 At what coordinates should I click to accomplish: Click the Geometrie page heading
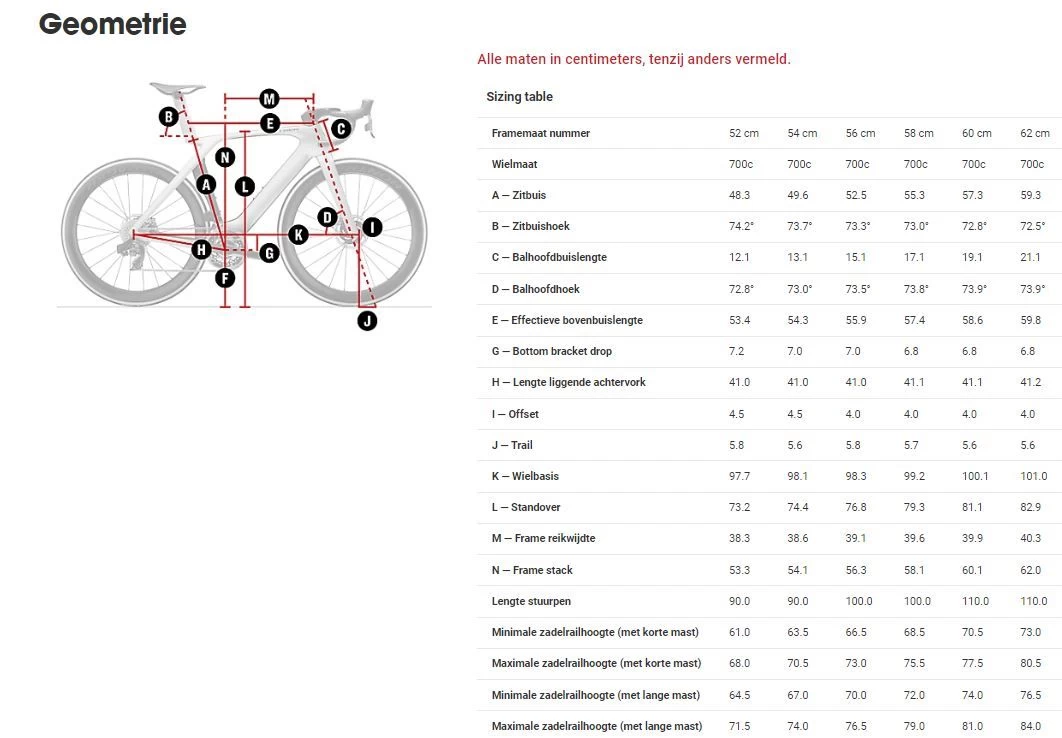112,24
